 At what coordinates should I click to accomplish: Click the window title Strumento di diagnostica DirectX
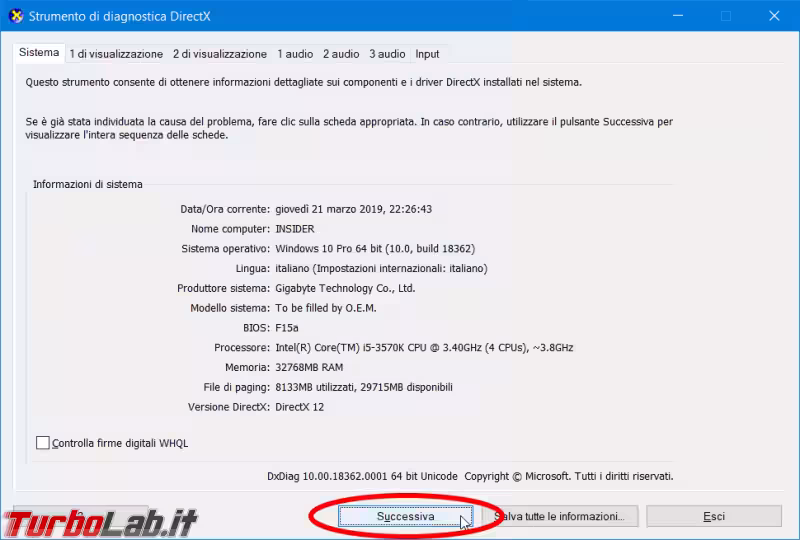(x=119, y=16)
